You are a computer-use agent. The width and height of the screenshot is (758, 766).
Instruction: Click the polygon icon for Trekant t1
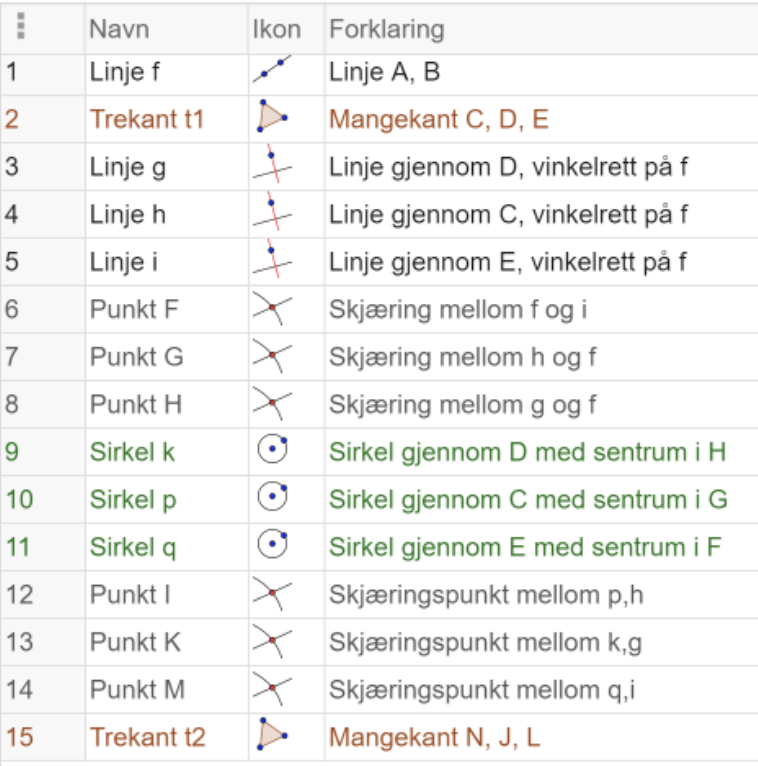[272, 119]
